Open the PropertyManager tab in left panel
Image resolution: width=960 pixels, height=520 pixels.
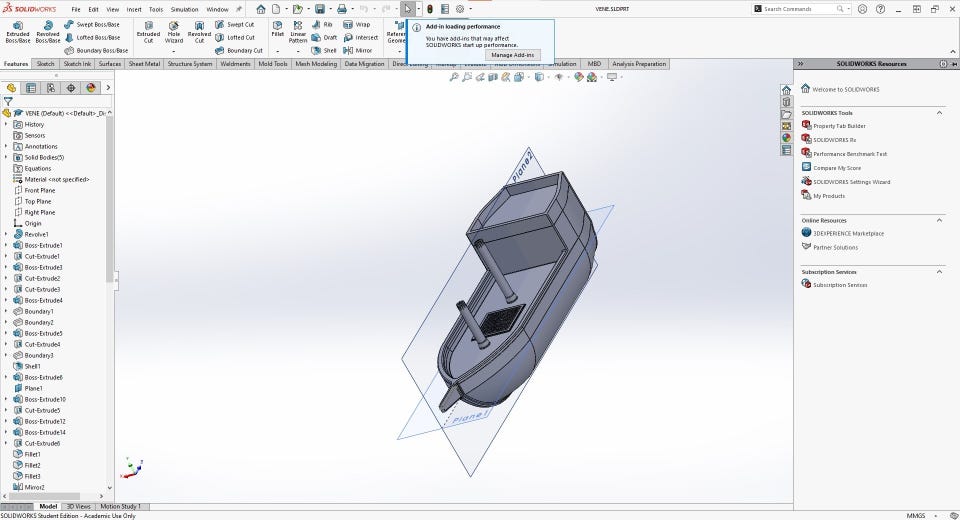(31, 88)
